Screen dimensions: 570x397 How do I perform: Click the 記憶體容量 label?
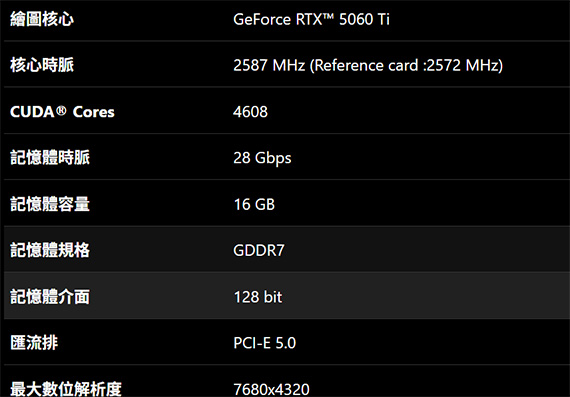tap(50, 204)
